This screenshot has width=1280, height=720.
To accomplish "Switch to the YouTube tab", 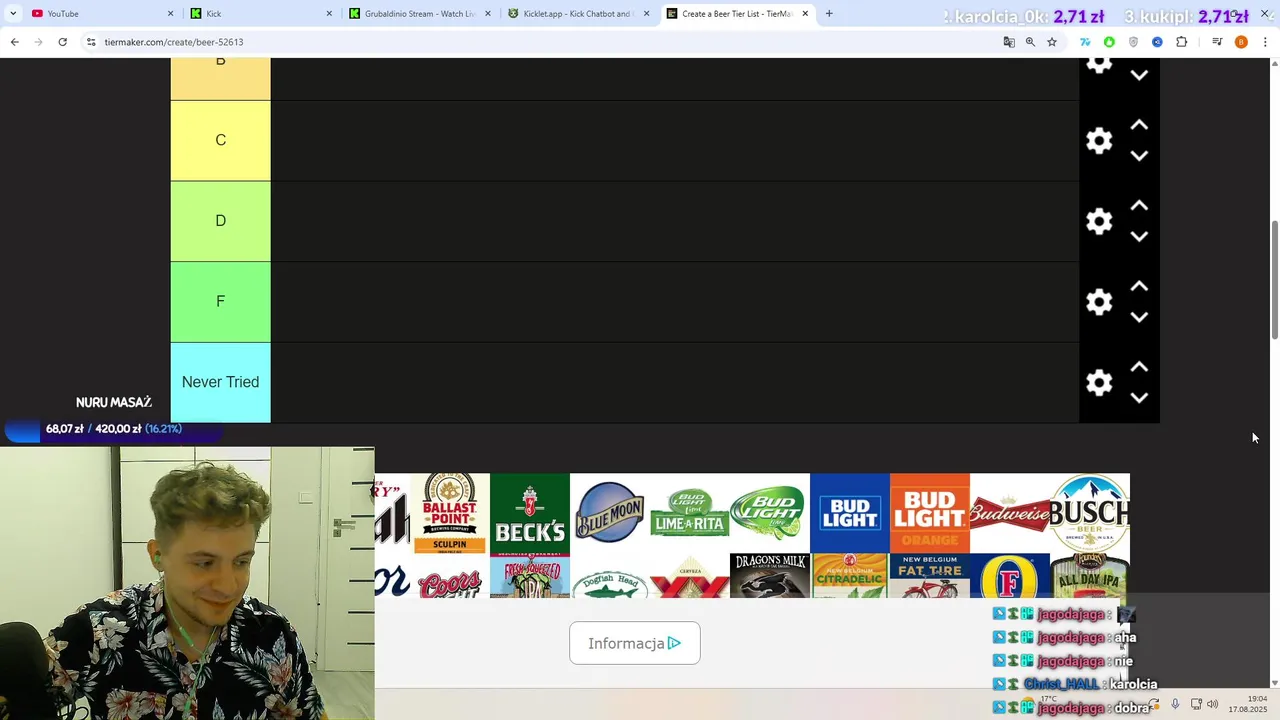I will coord(100,14).
